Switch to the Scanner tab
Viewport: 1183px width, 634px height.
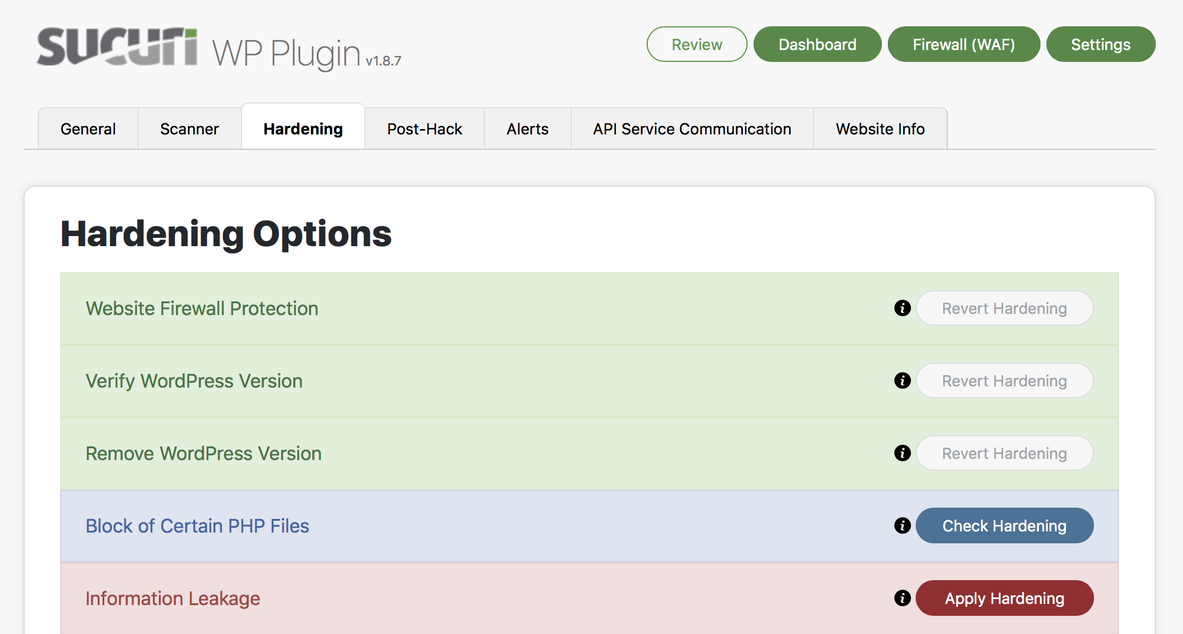pos(189,129)
